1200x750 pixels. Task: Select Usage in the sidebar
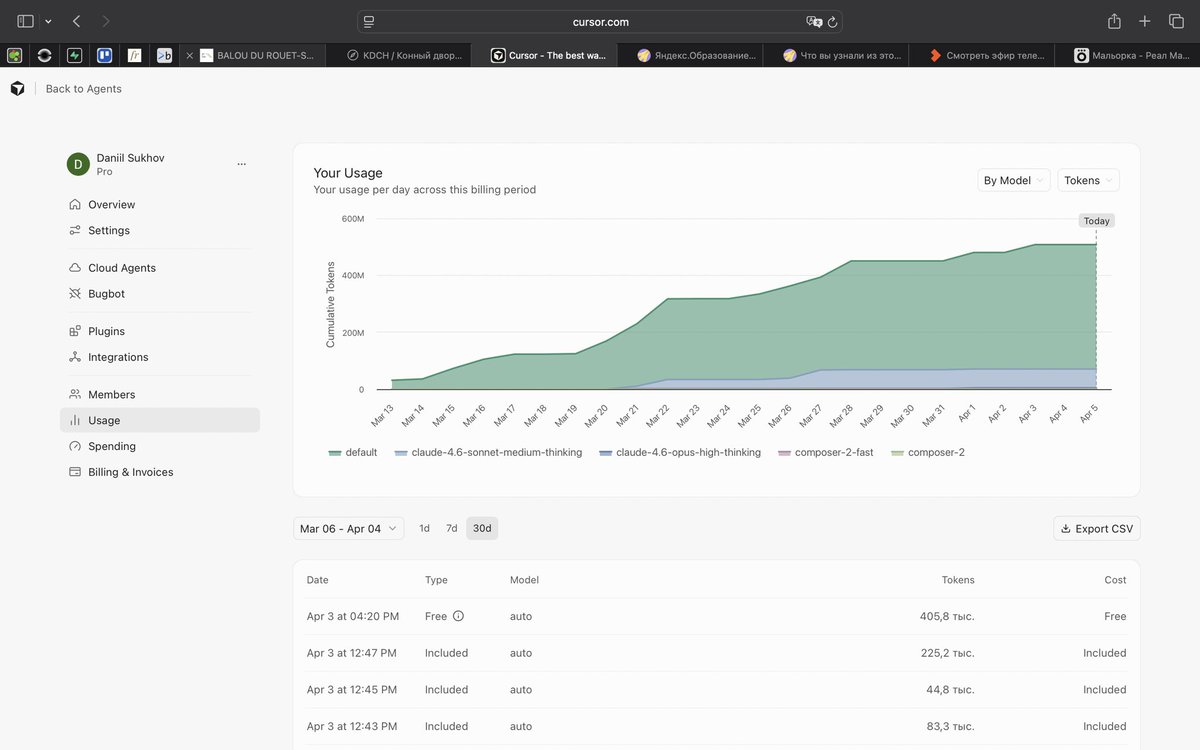pyautogui.click(x=160, y=420)
